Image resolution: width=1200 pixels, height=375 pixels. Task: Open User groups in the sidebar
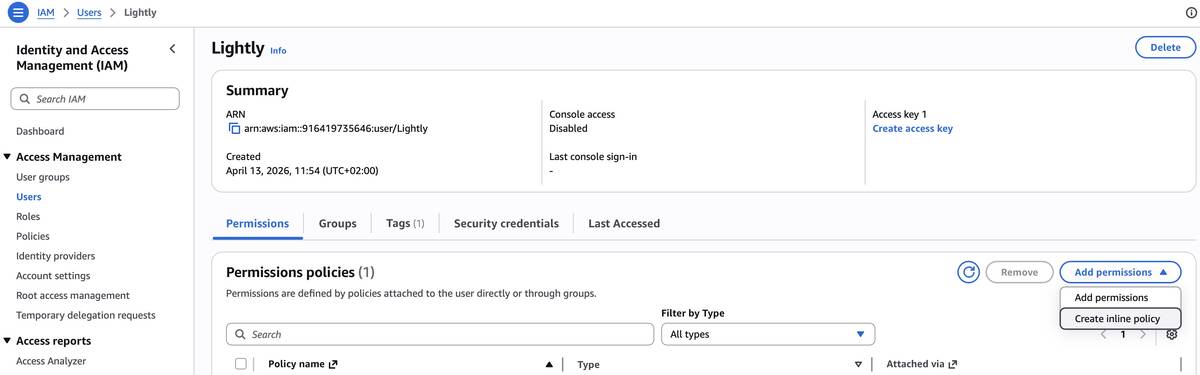coord(43,177)
